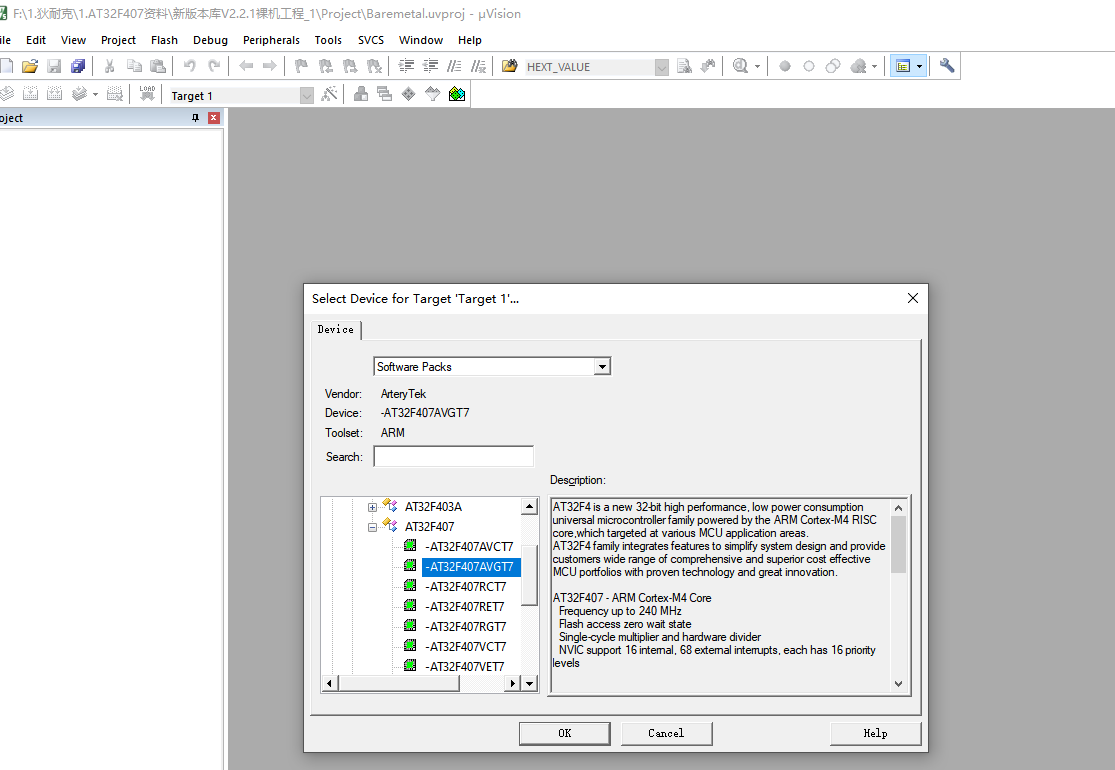Image resolution: width=1115 pixels, height=770 pixels.
Task: Click the device tree vertical scrollbar thumb
Action: [x=529, y=575]
